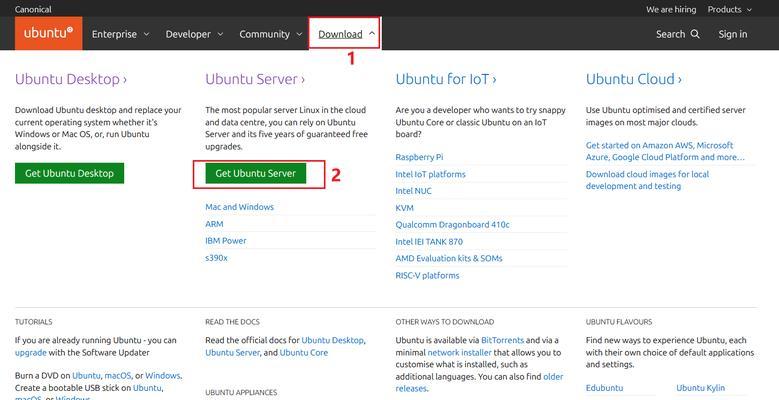779x400 pixels.
Task: Open the KVM link
Action: pyautogui.click(x=404, y=208)
